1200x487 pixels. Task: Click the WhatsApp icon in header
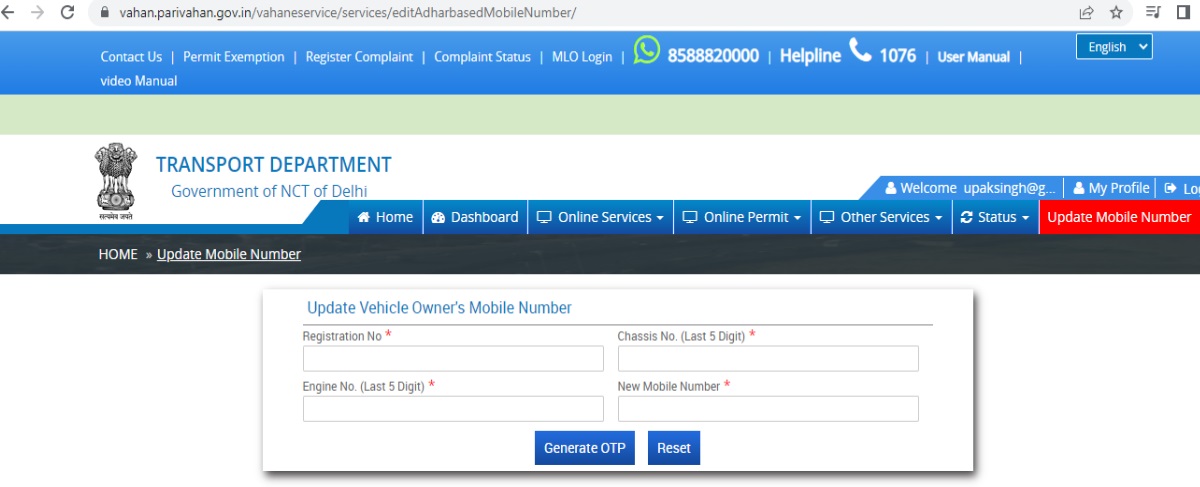647,51
